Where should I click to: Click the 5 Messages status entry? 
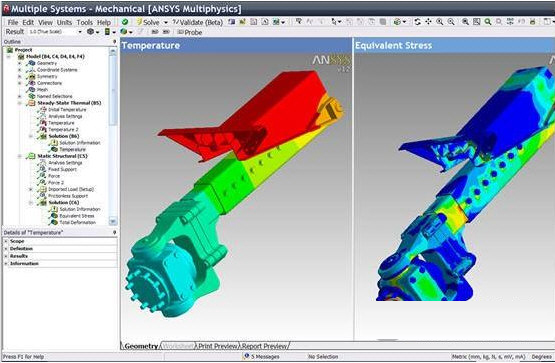(261, 357)
